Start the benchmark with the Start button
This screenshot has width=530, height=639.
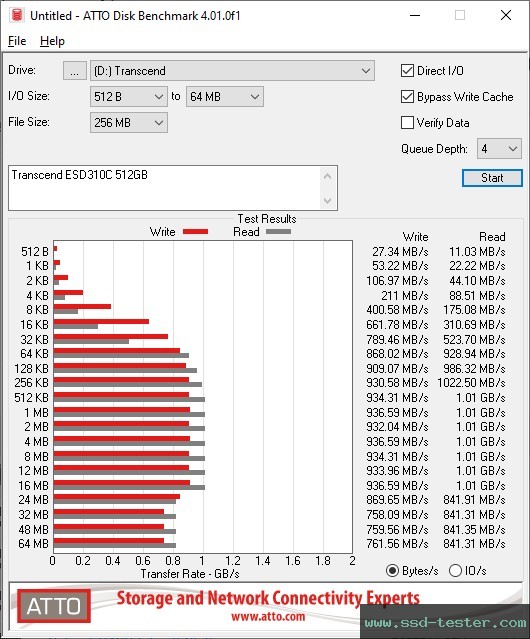pos(492,178)
